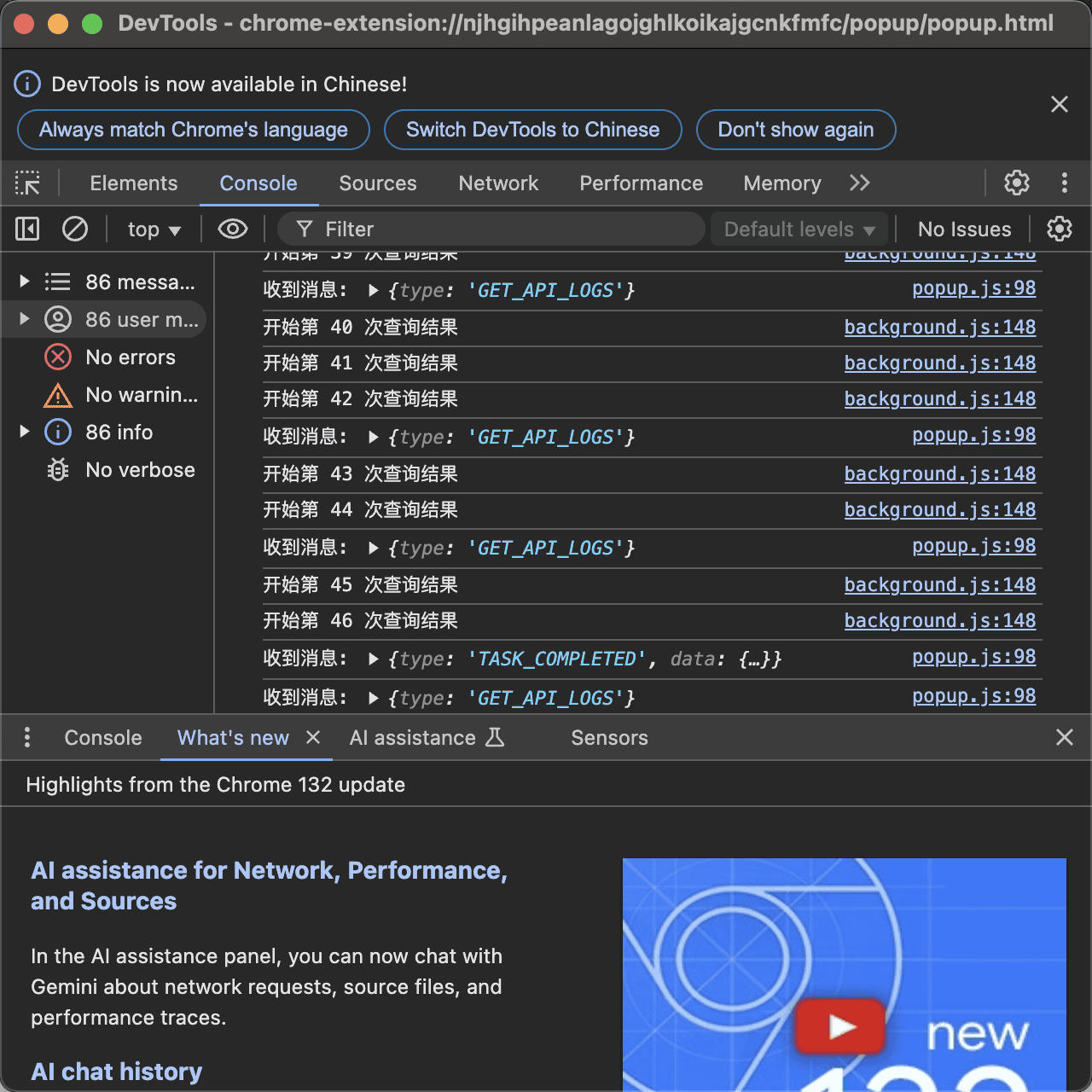The image size is (1092, 1092).
Task: Expand the 86 user messages group
Action: point(25,319)
